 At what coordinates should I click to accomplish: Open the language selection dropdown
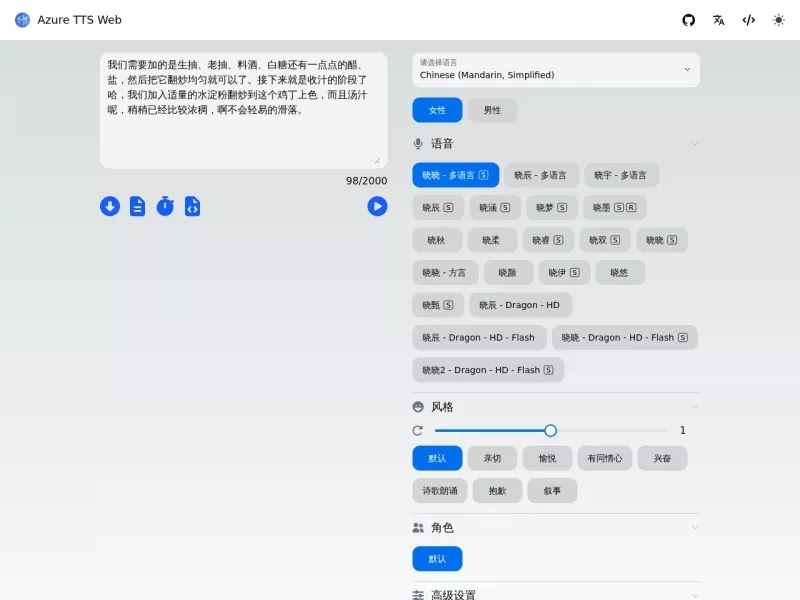point(556,69)
